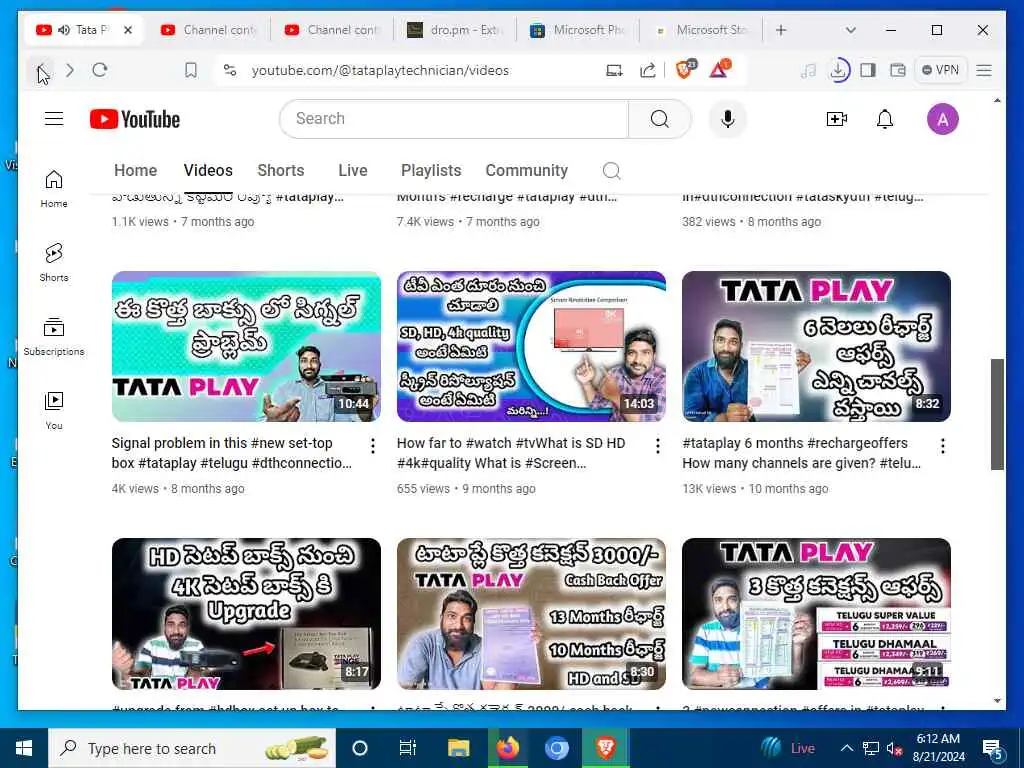This screenshot has width=1024, height=768.
Task: Open the #tataplay 6 months #rechargeoffers title
Action: (801, 453)
